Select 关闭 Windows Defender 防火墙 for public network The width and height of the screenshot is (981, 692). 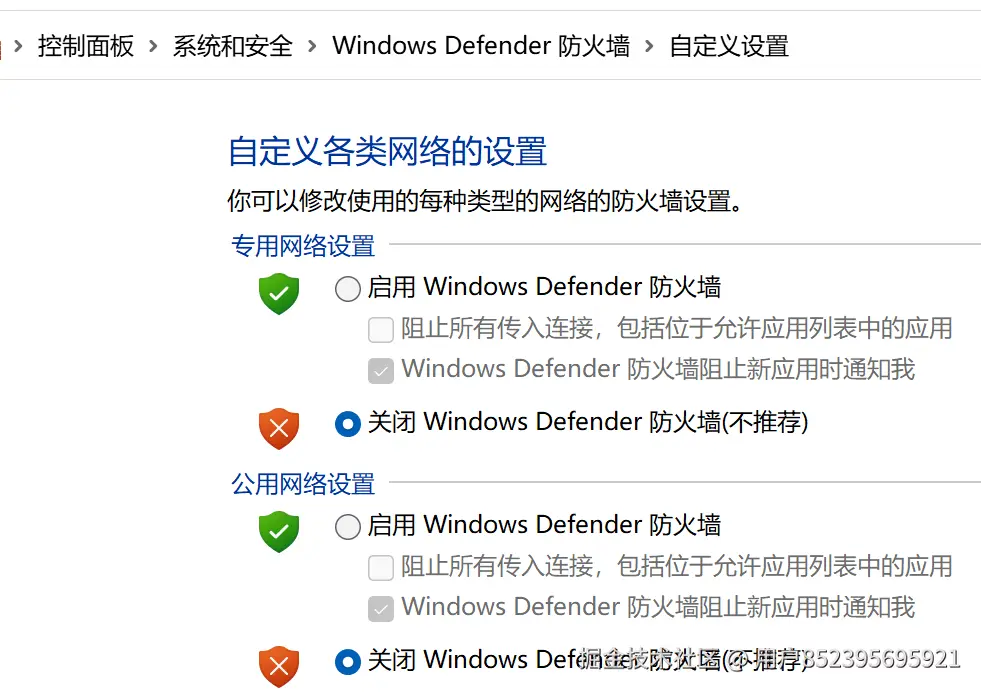pos(347,661)
